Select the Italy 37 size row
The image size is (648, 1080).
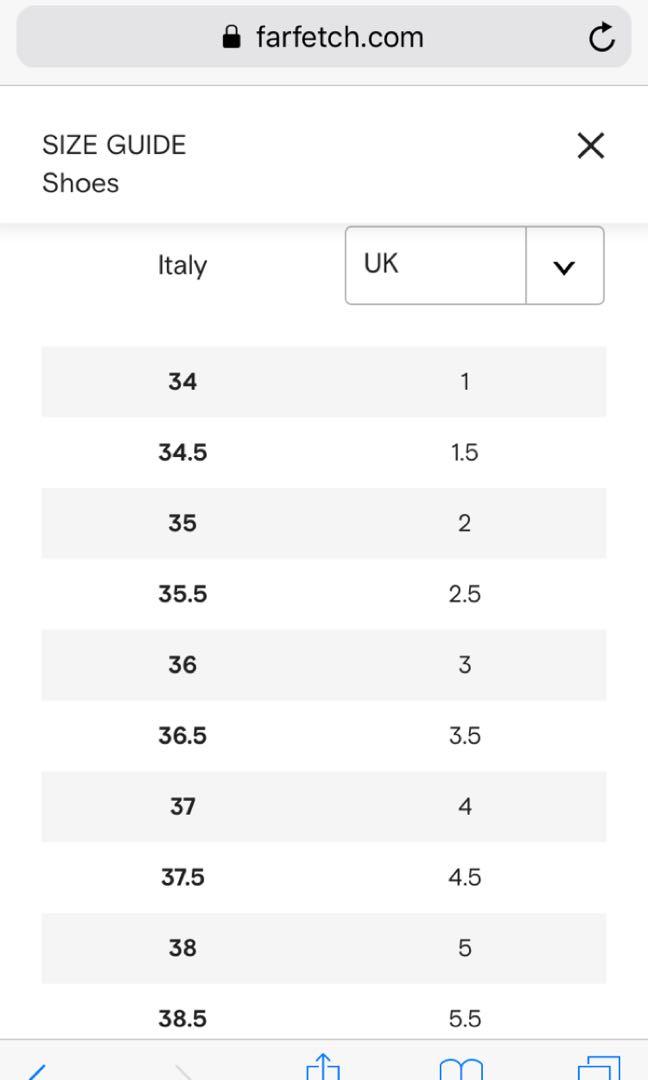tap(324, 806)
